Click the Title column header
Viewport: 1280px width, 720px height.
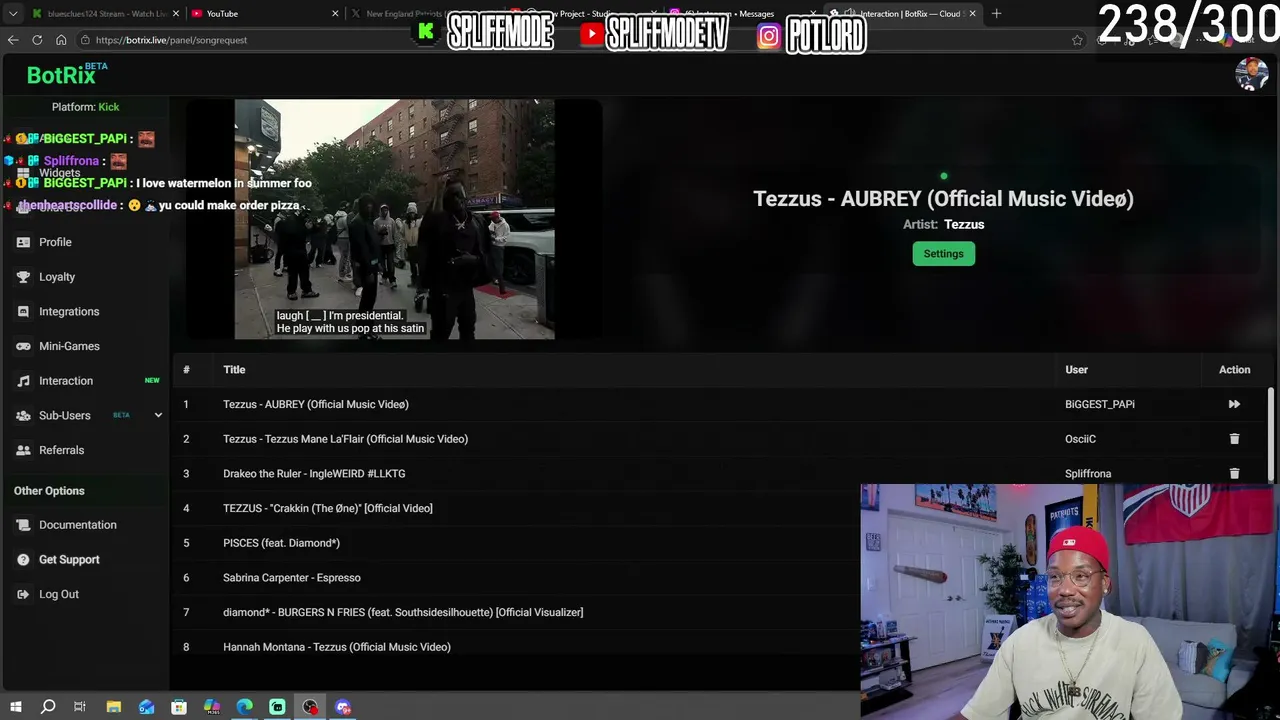coord(234,370)
